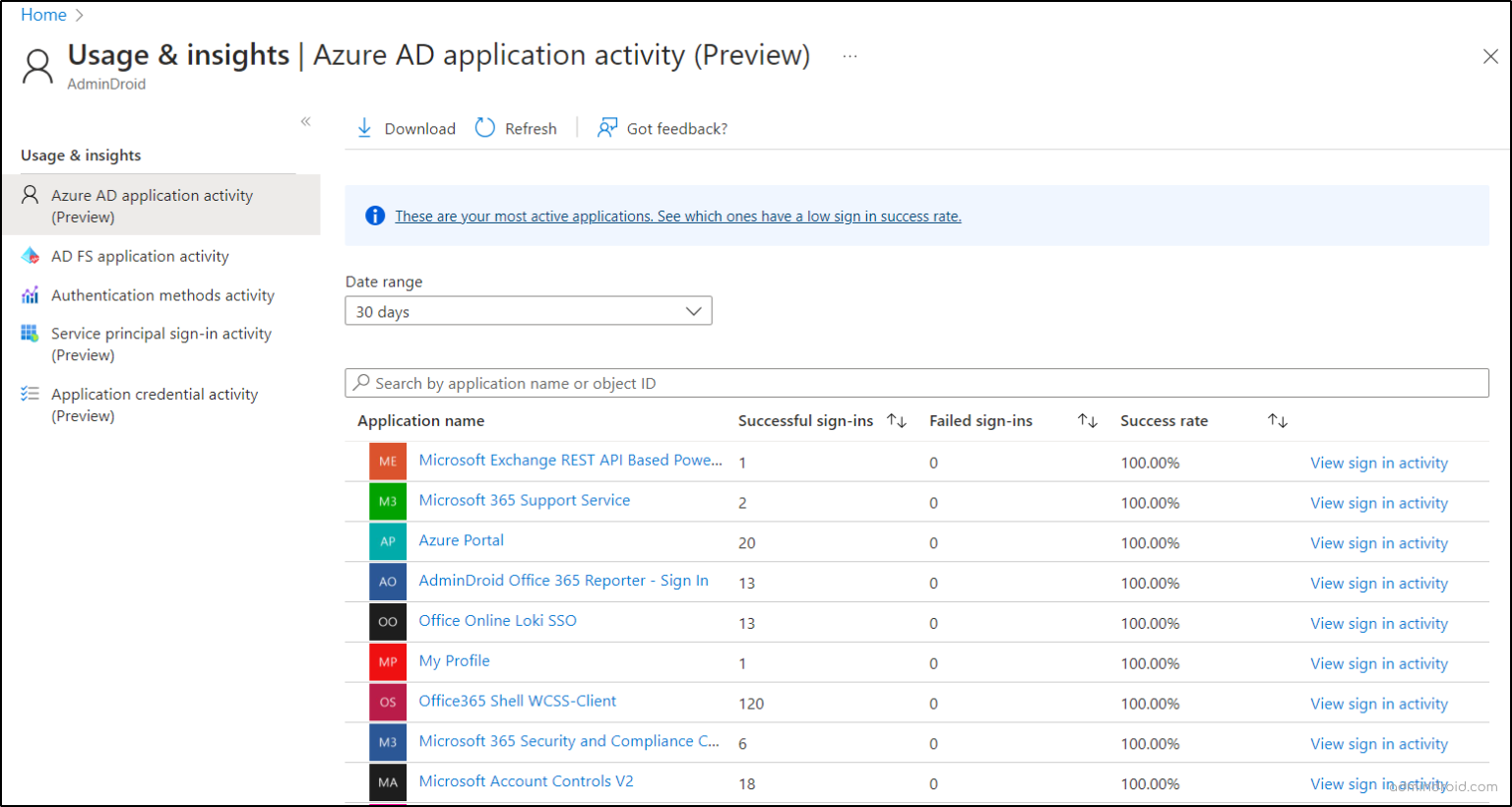This screenshot has height=807, width=1512.
Task: Collapse the Usage & insights sidebar
Action: 305,120
